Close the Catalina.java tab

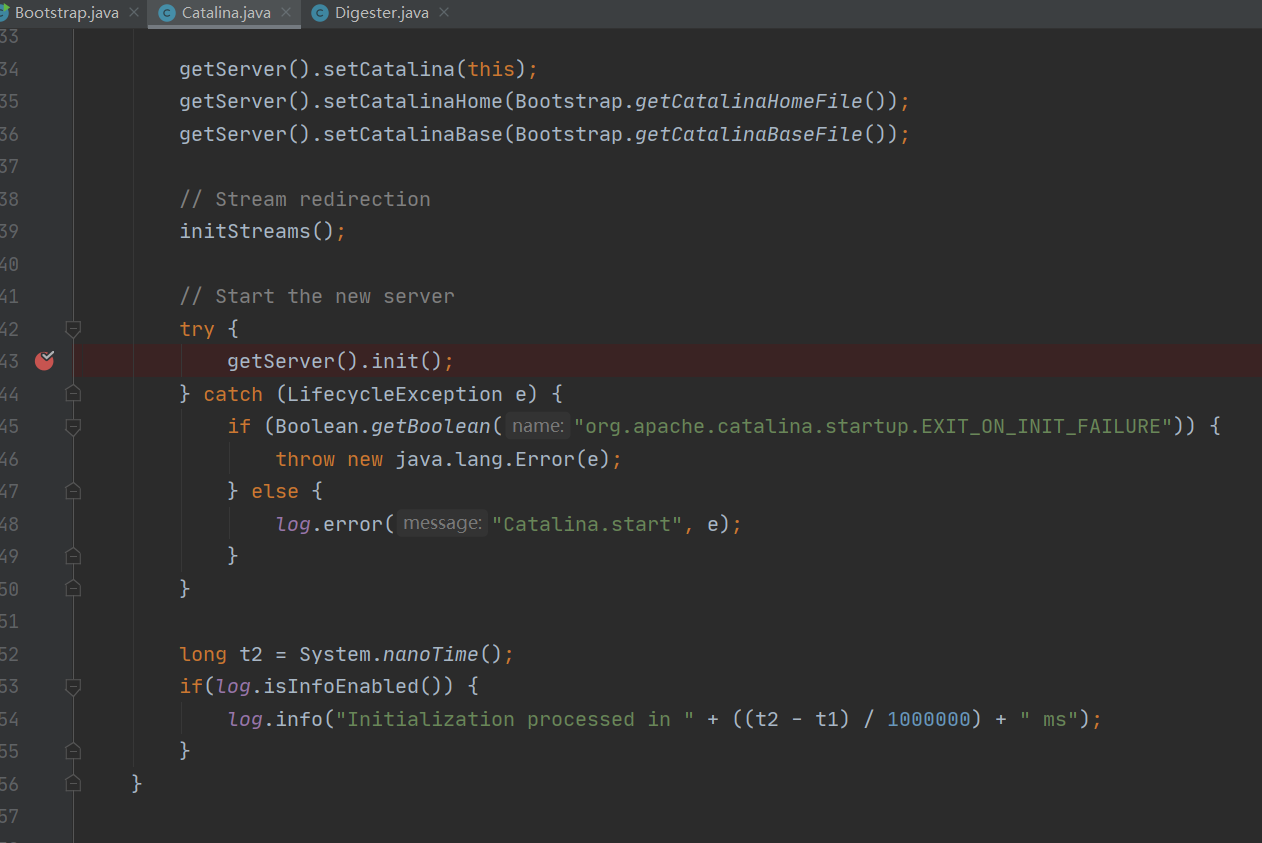[287, 13]
